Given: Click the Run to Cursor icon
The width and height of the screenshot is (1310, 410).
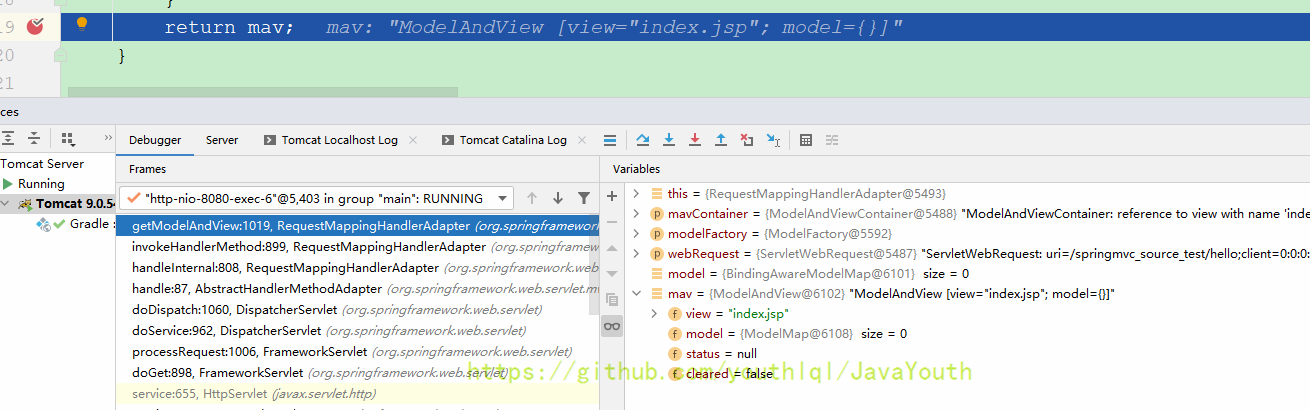Looking at the screenshot, I should pyautogui.click(x=773, y=140).
